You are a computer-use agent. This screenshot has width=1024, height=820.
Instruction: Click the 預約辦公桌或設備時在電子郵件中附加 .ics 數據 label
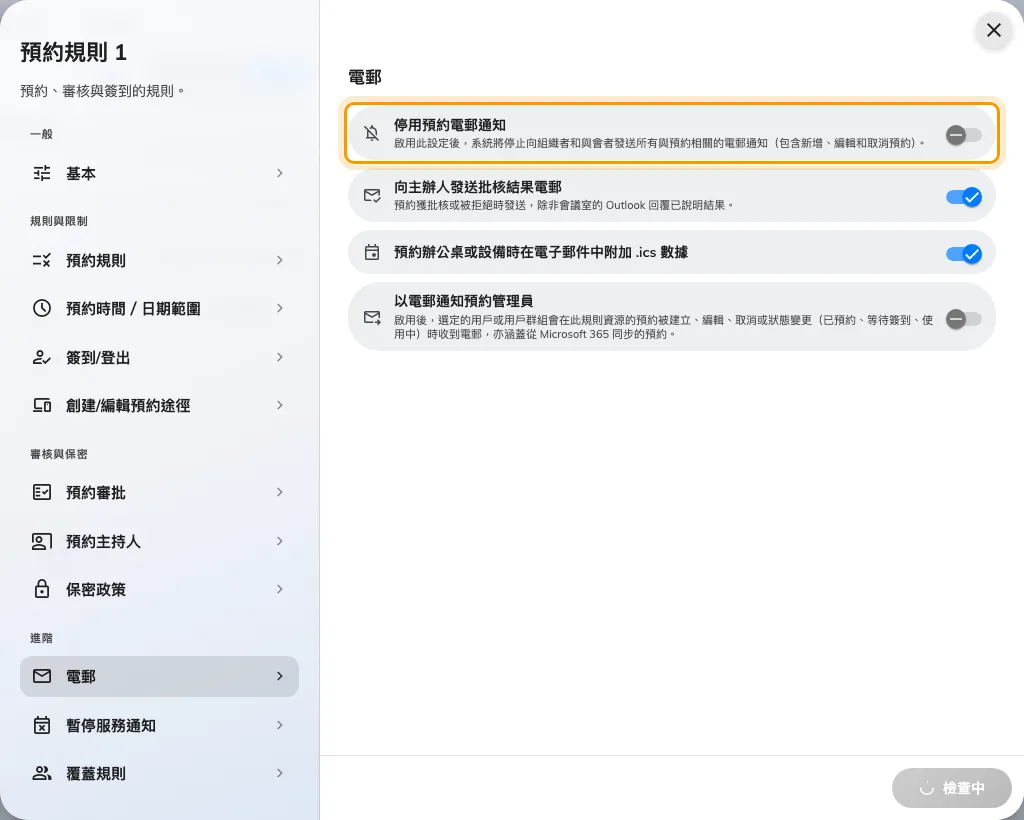[541, 252]
